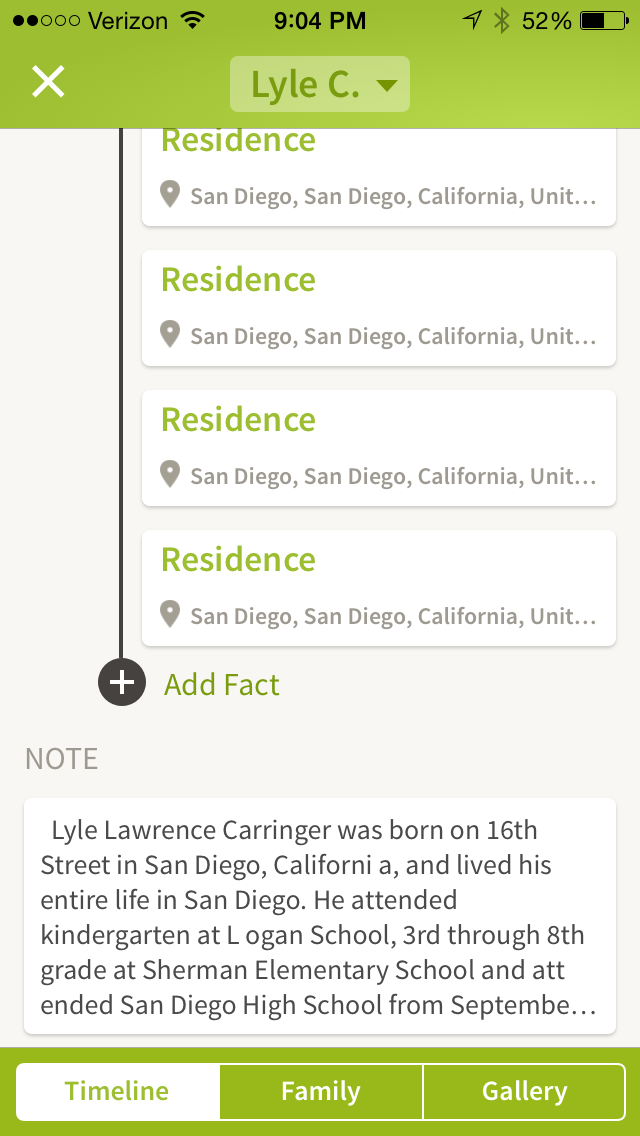Tap the plus icon next to Add Fact

[x=121, y=683]
